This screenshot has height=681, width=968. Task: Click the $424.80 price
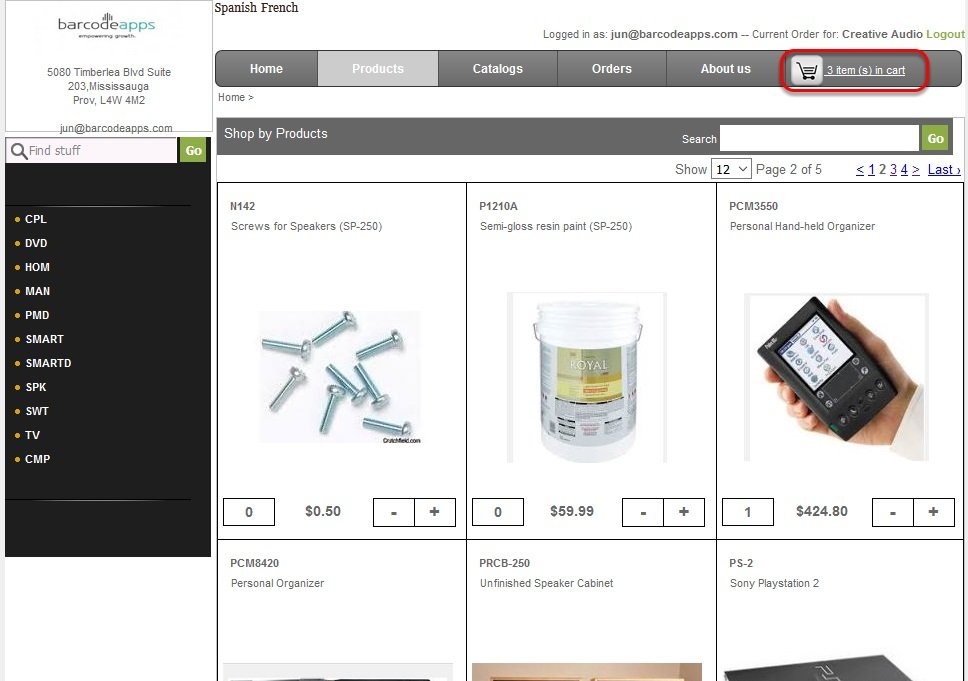point(822,511)
